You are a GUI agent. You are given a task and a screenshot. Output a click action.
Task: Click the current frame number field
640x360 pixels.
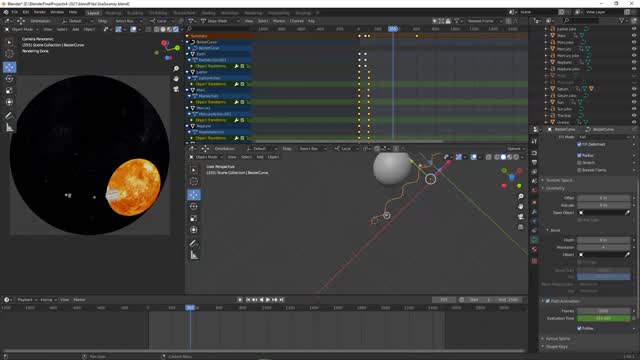click(444, 300)
